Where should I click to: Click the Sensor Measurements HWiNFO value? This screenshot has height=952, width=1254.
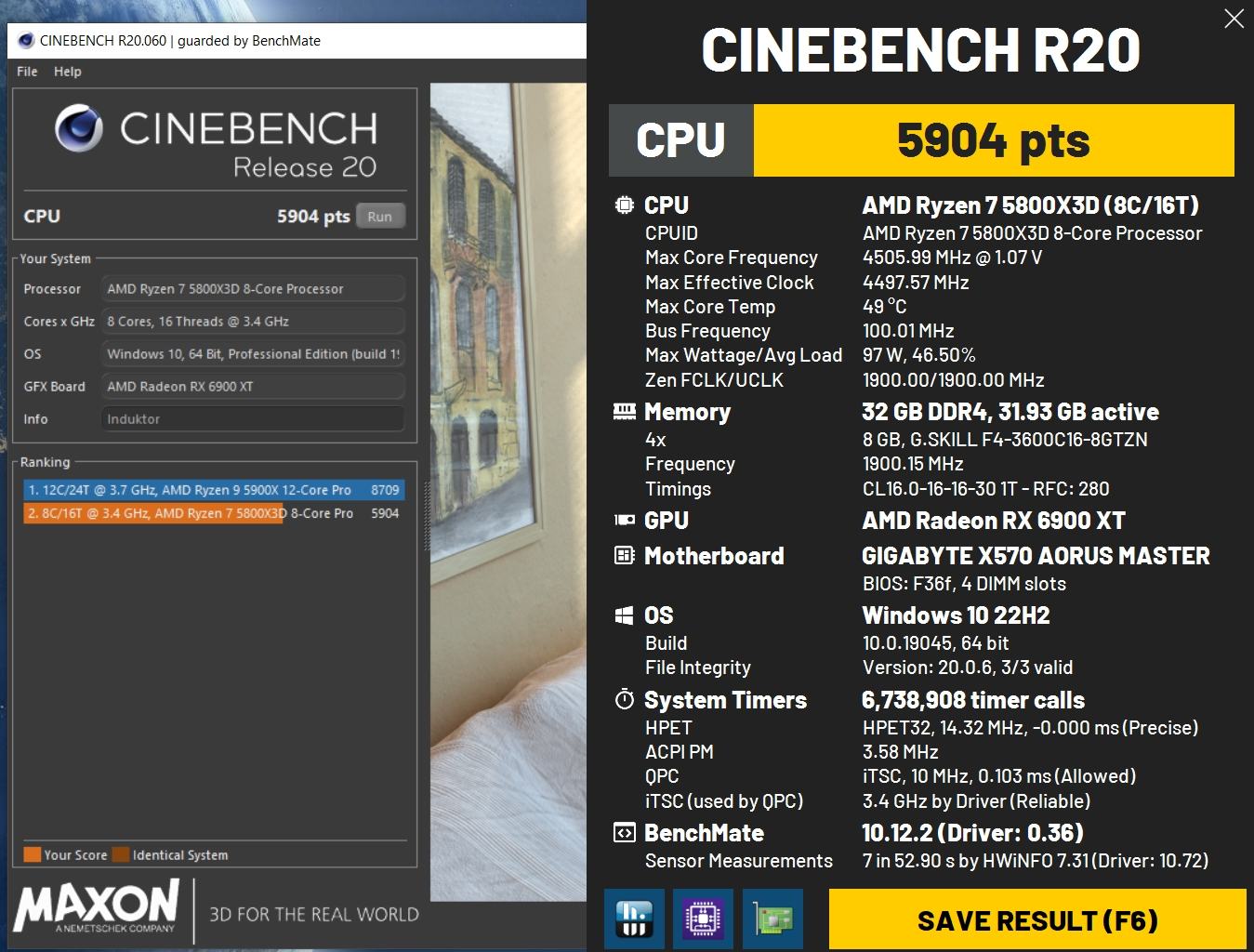tap(1036, 861)
